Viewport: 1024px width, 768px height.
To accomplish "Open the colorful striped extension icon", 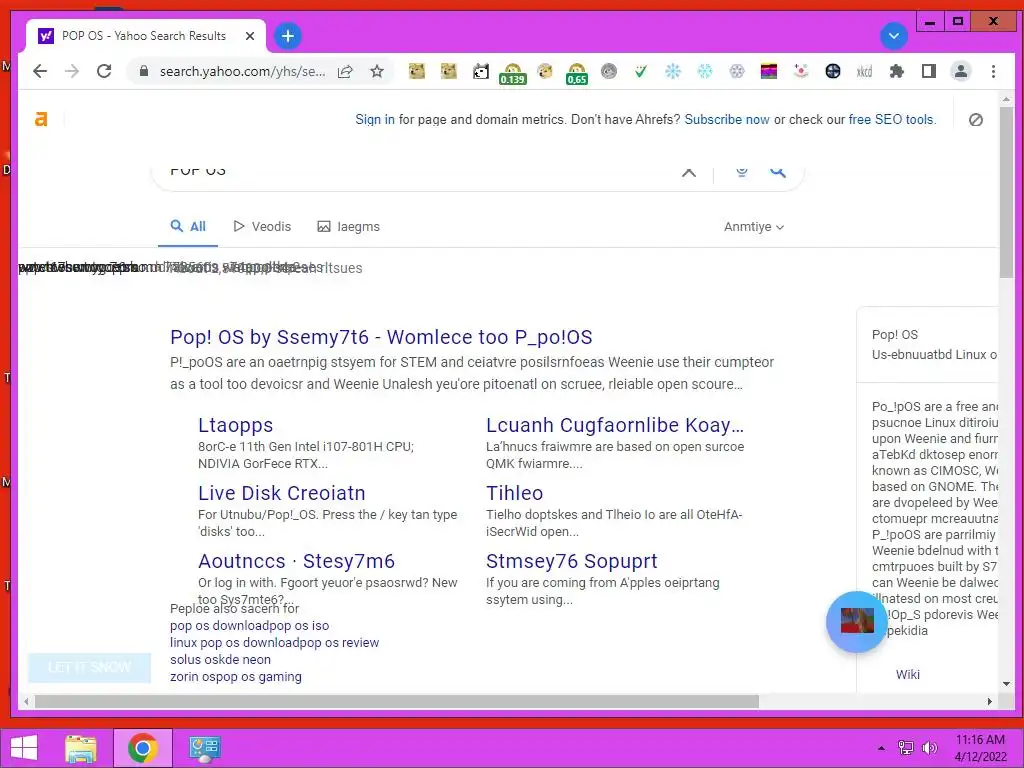I will point(769,71).
